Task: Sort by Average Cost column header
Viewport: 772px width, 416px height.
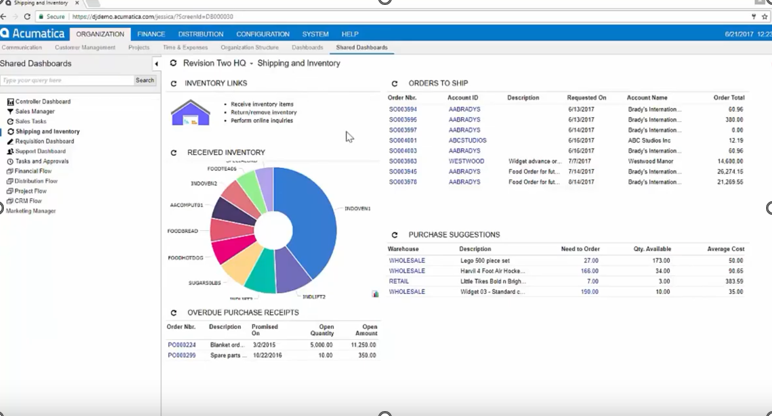Action: 726,249
